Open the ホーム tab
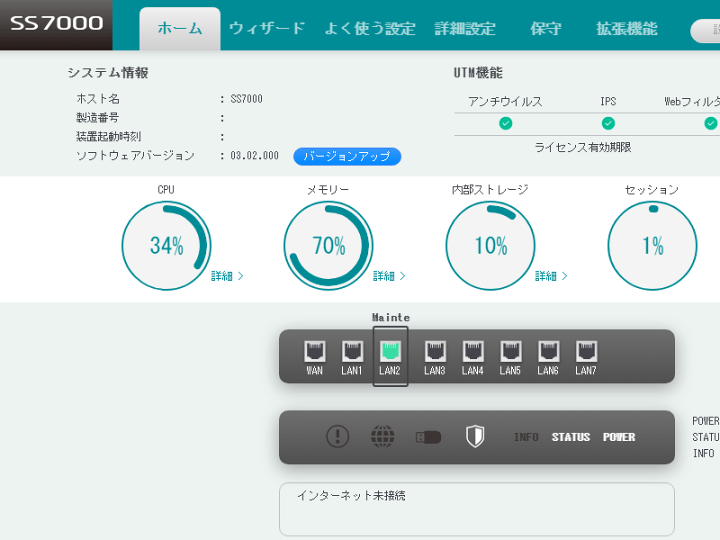The image size is (720, 540). (x=180, y=28)
